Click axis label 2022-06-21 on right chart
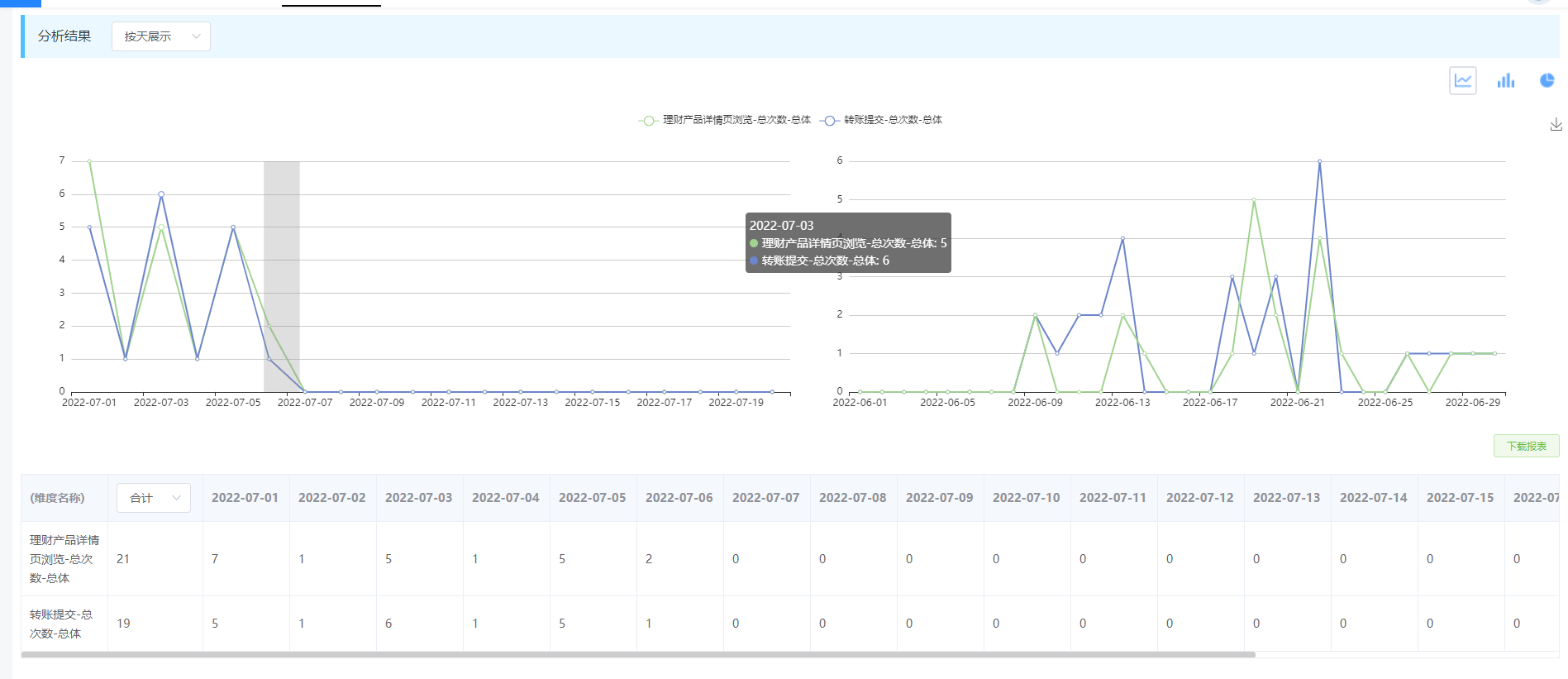 (x=1298, y=403)
